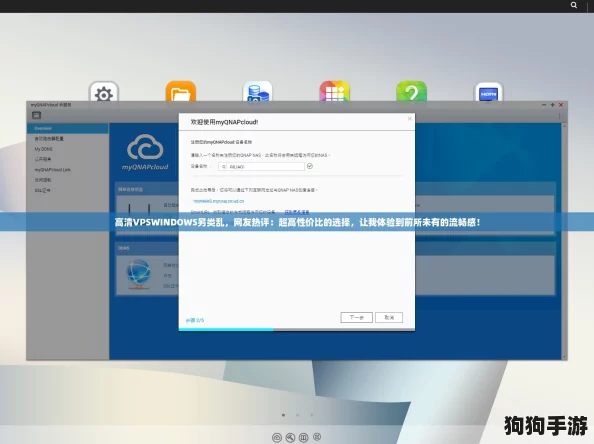
Task: Click the circular cloud icon at desktop bottom
Action: [x=277, y=438]
